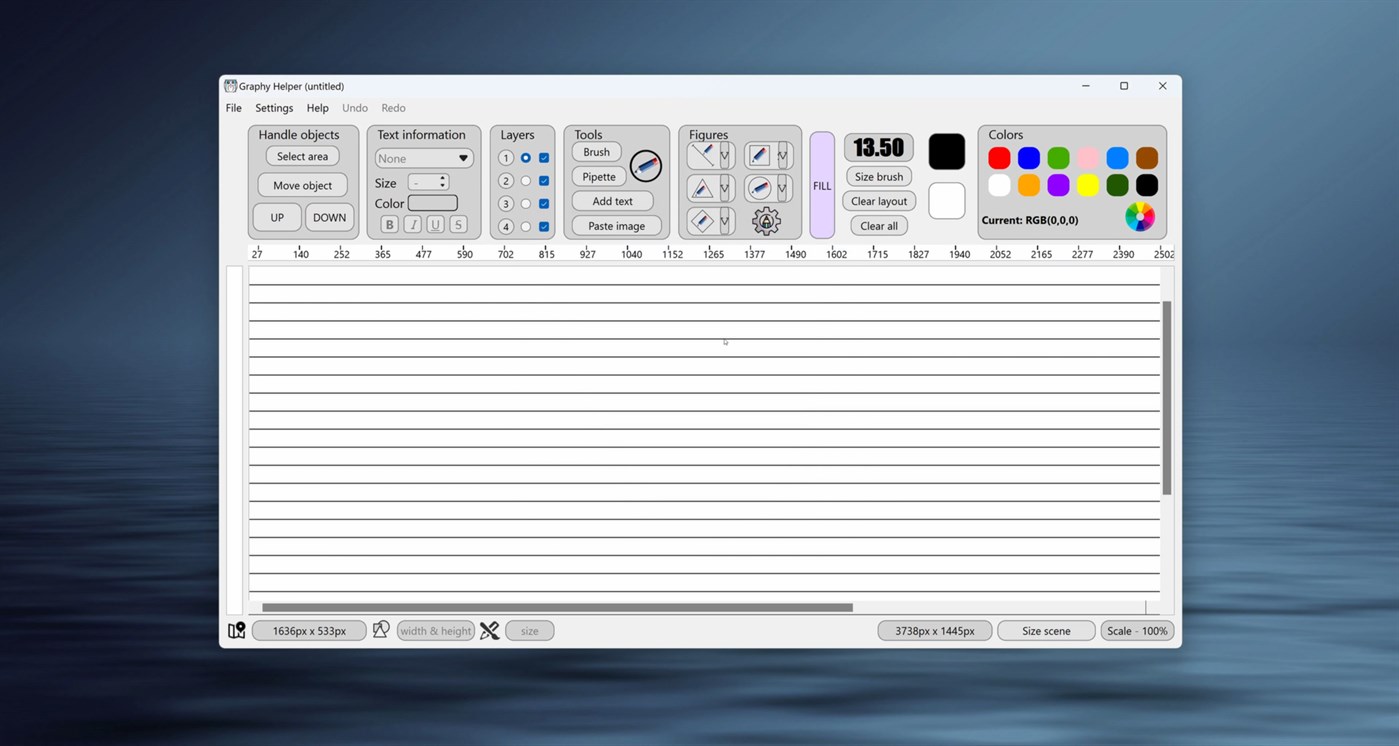Select layer 2 radio button
The height and width of the screenshot is (746, 1399).
[x=524, y=180]
